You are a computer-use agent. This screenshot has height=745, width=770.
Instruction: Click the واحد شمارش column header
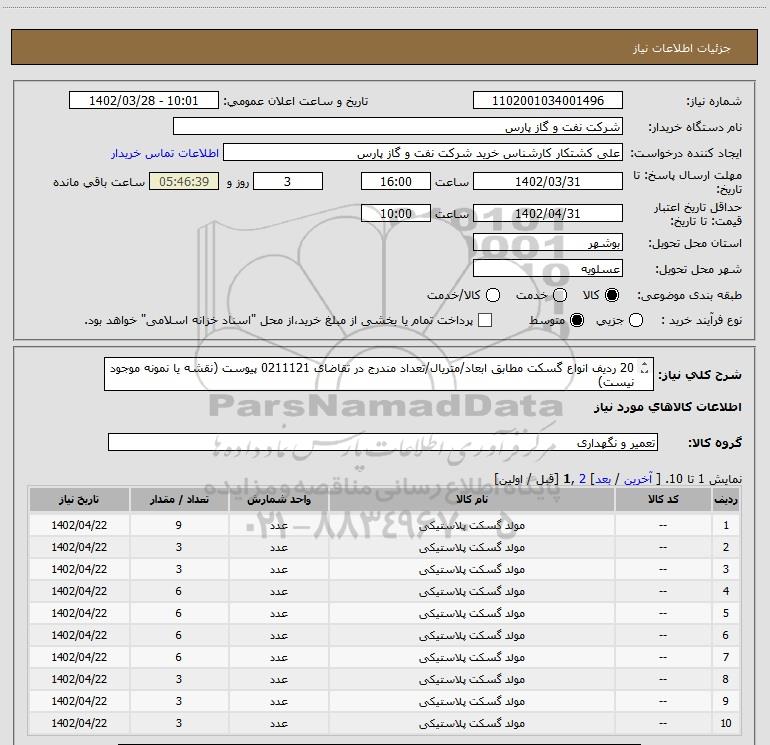[x=278, y=499]
